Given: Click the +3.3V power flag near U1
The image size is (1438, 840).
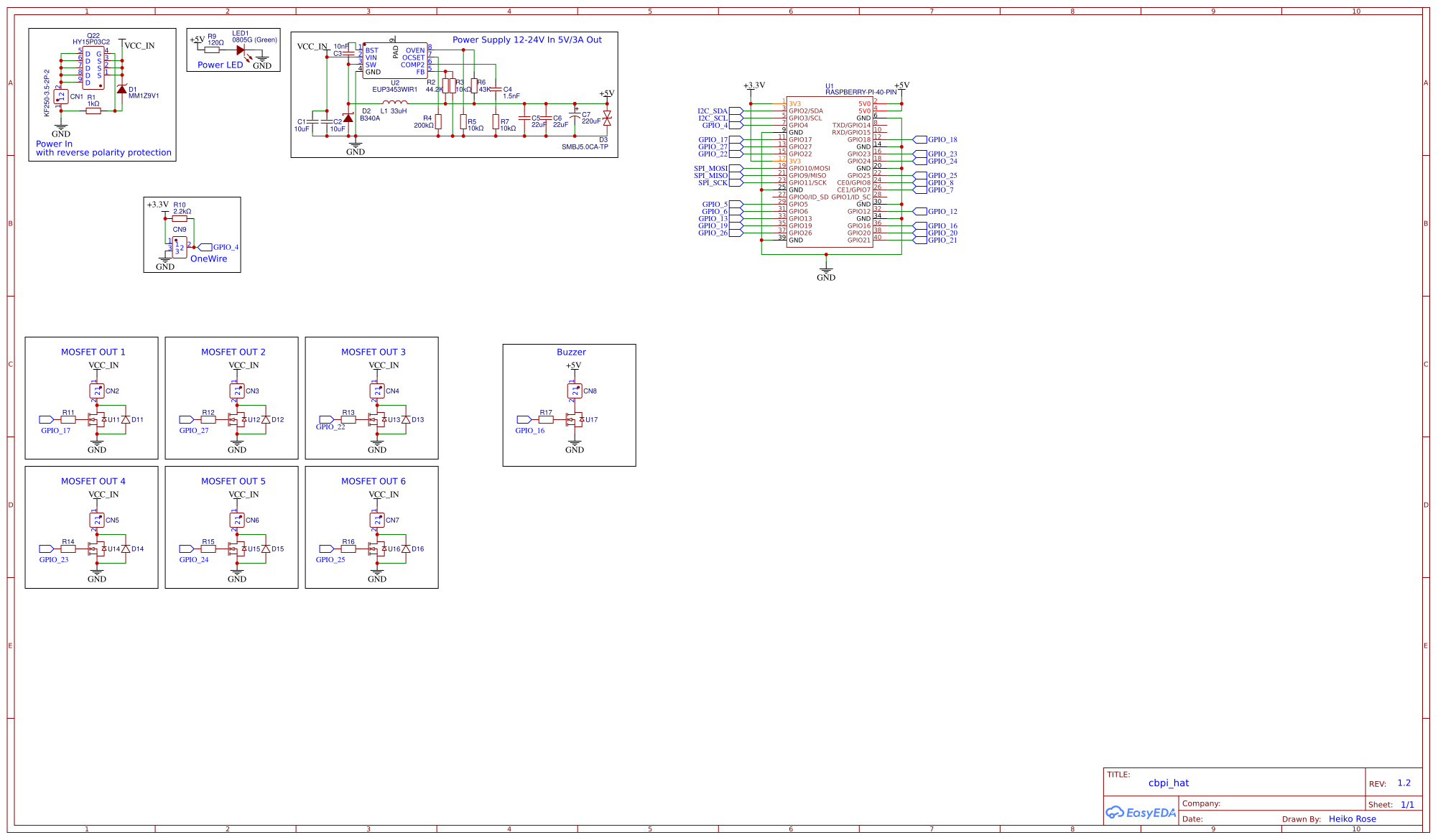Looking at the screenshot, I should point(751,85).
